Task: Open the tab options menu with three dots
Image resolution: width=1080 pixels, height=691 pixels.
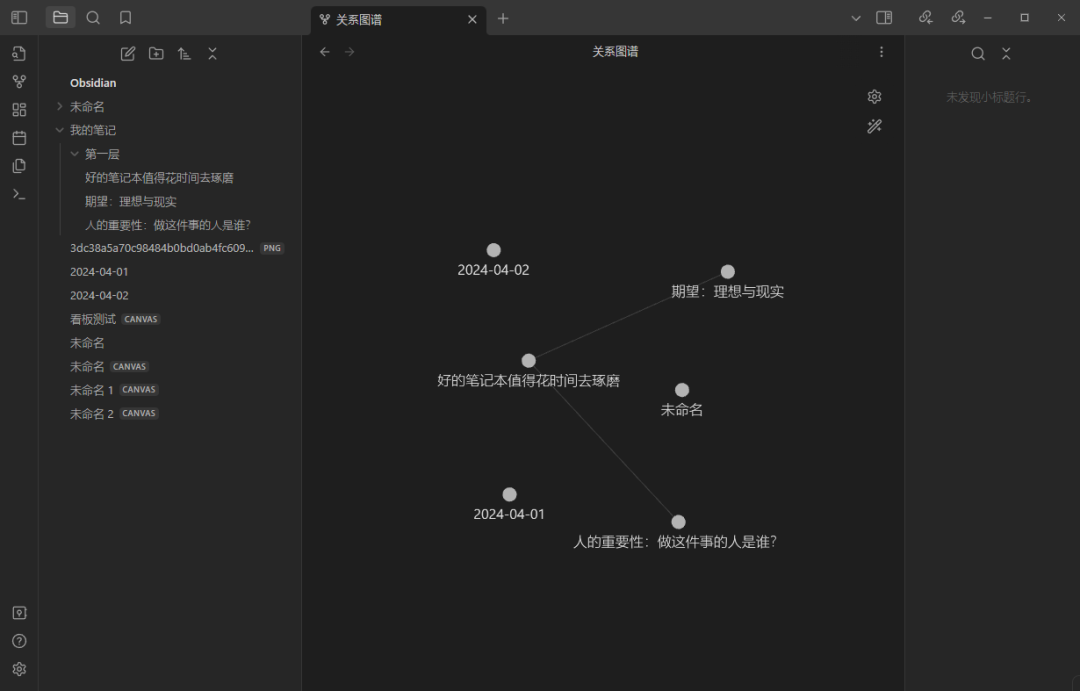Action: pyautogui.click(x=881, y=51)
